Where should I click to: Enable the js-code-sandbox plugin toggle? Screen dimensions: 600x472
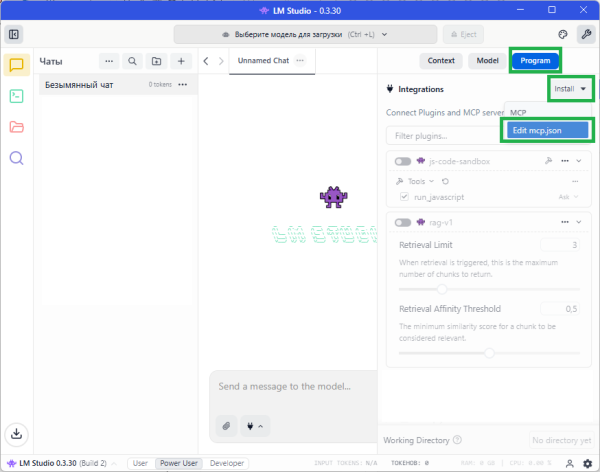coord(403,161)
